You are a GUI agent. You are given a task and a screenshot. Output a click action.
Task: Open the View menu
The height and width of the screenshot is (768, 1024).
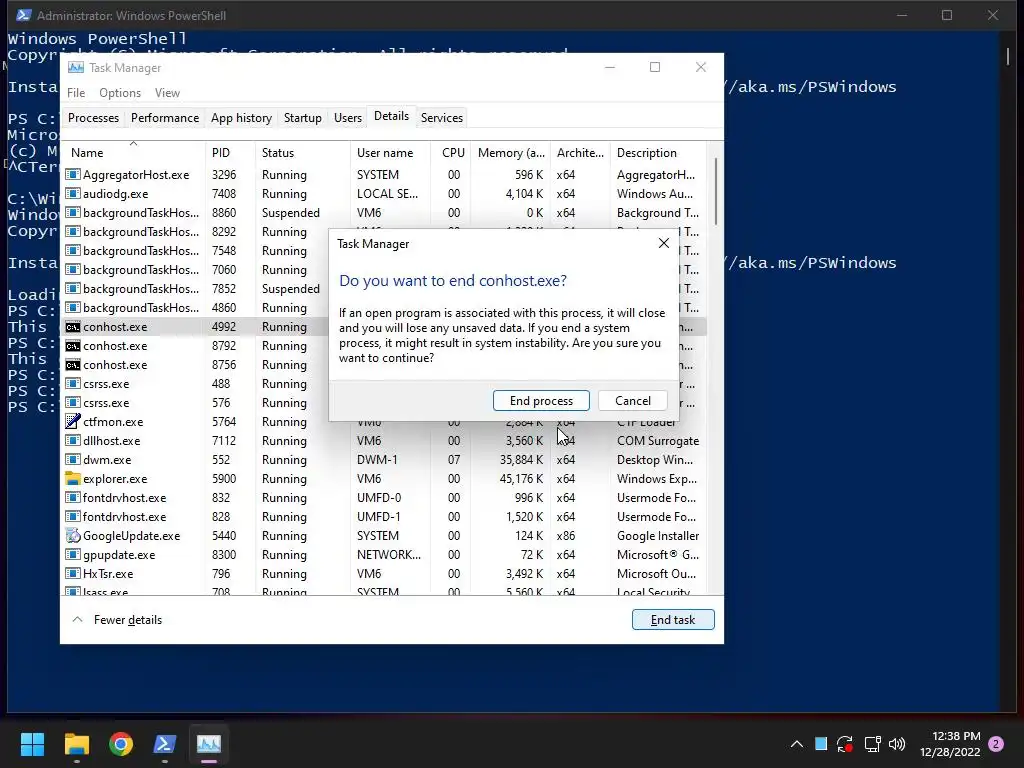(167, 93)
